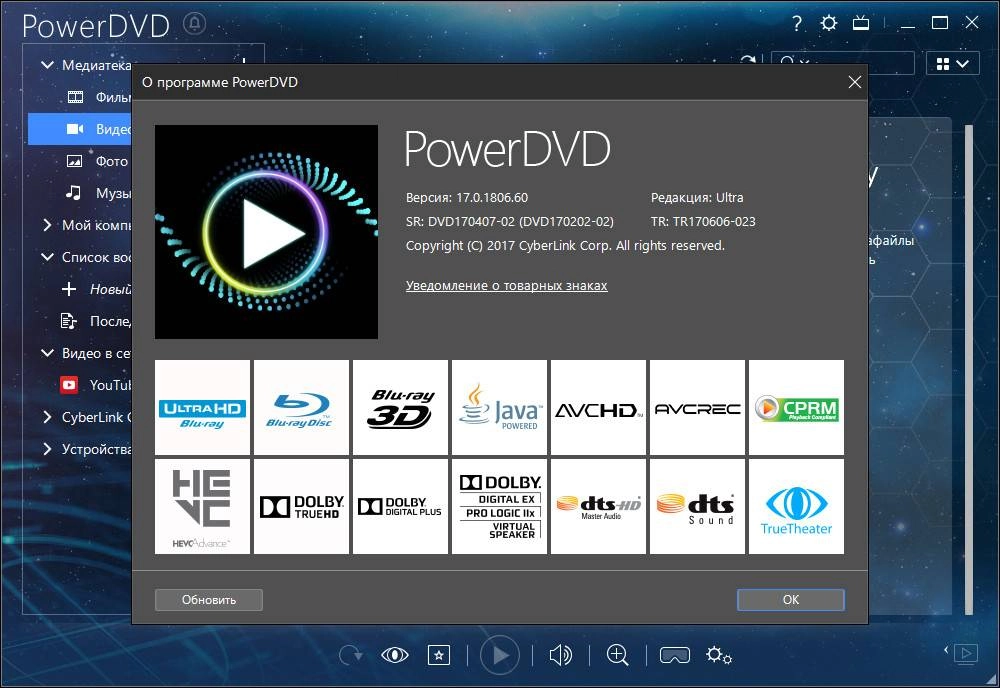The height and width of the screenshot is (688, 1000).
Task: Enable VR headset mode icon
Action: (675, 655)
